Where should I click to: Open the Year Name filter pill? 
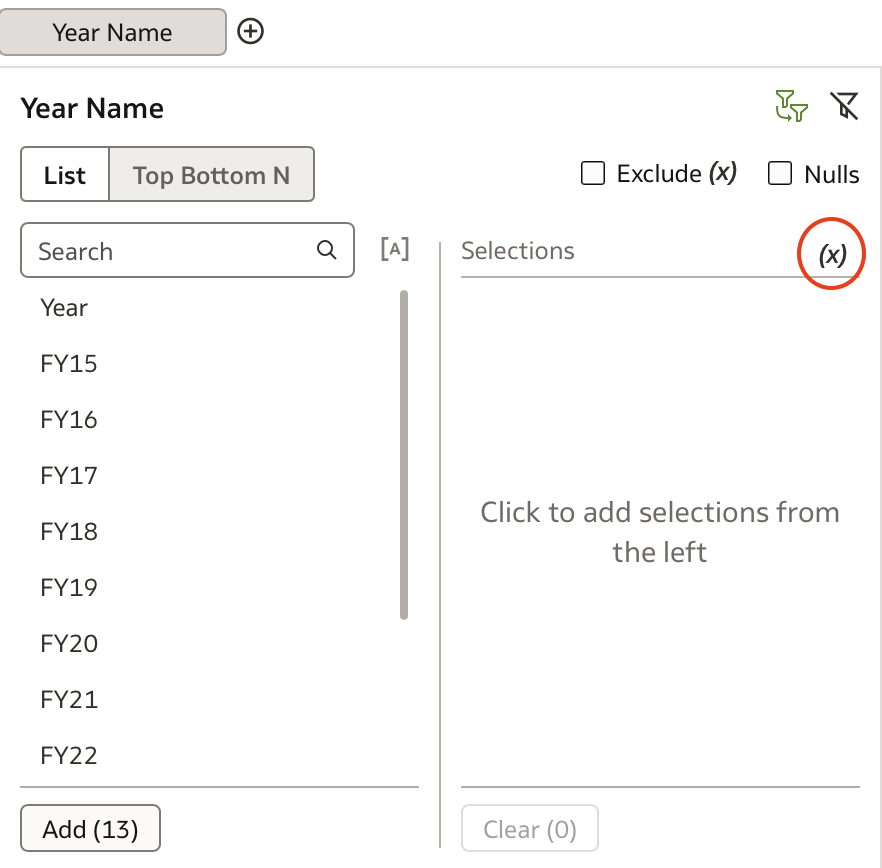(112, 32)
